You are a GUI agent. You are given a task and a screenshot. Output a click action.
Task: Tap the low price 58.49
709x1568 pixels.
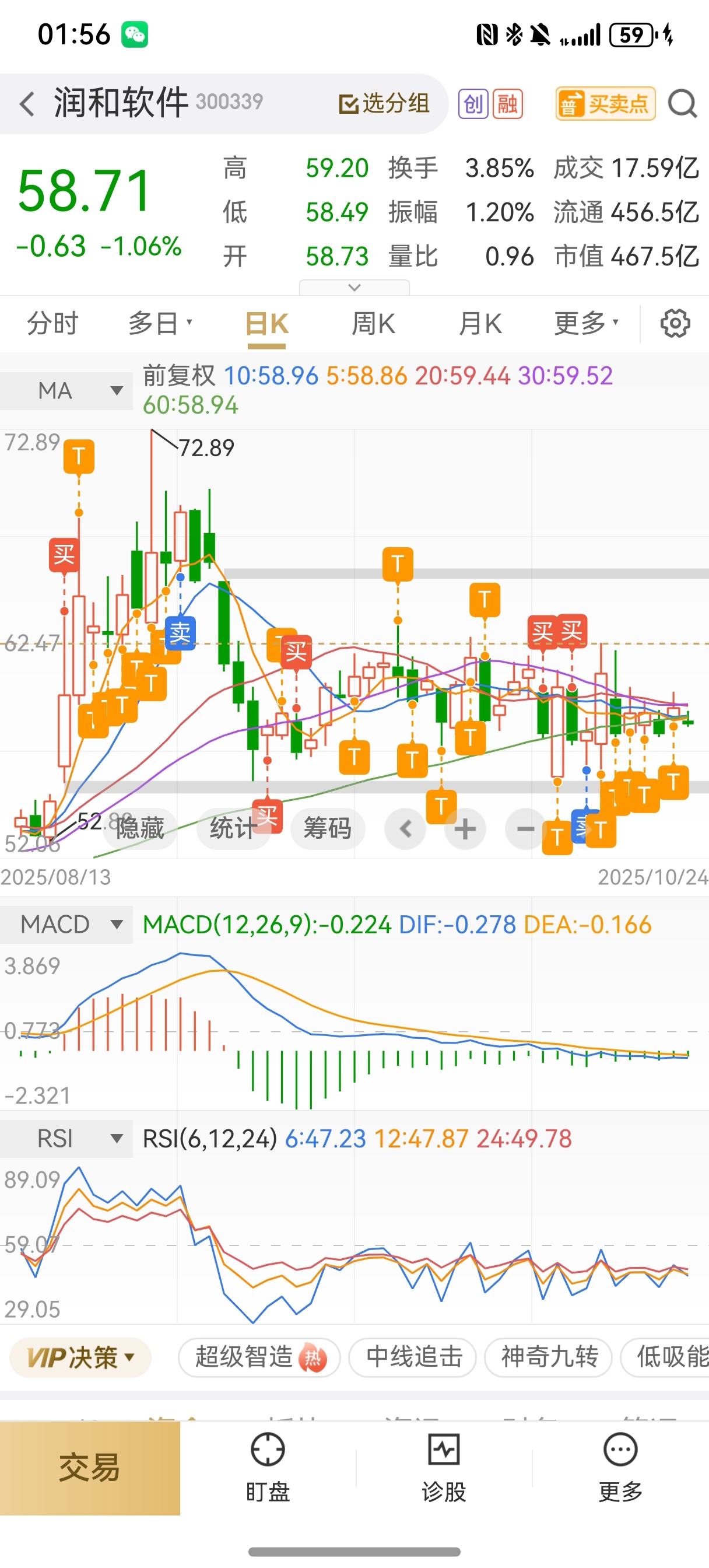336,212
